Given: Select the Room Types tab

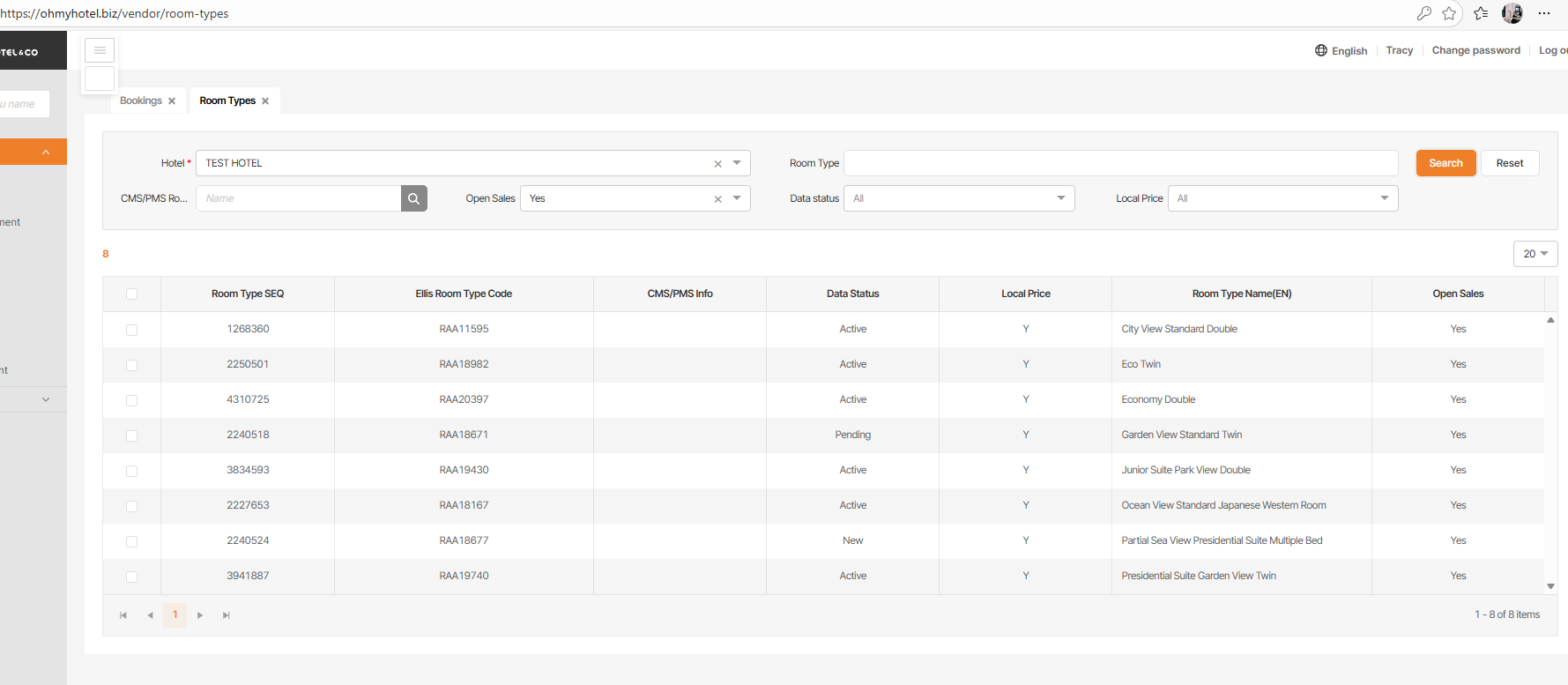Looking at the screenshot, I should 227,101.
